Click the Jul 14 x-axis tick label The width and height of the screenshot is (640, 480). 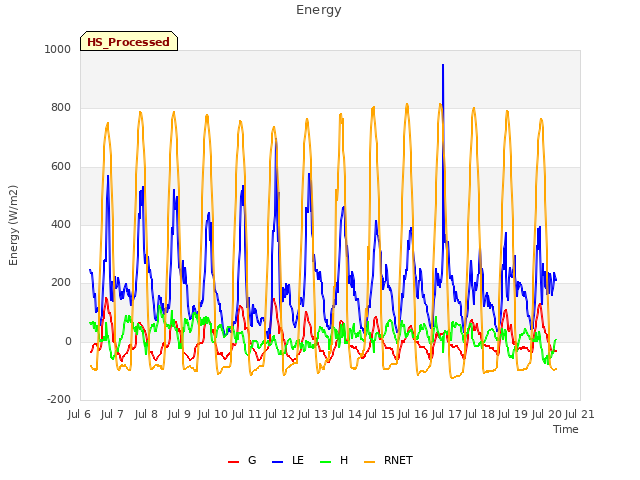click(347, 415)
